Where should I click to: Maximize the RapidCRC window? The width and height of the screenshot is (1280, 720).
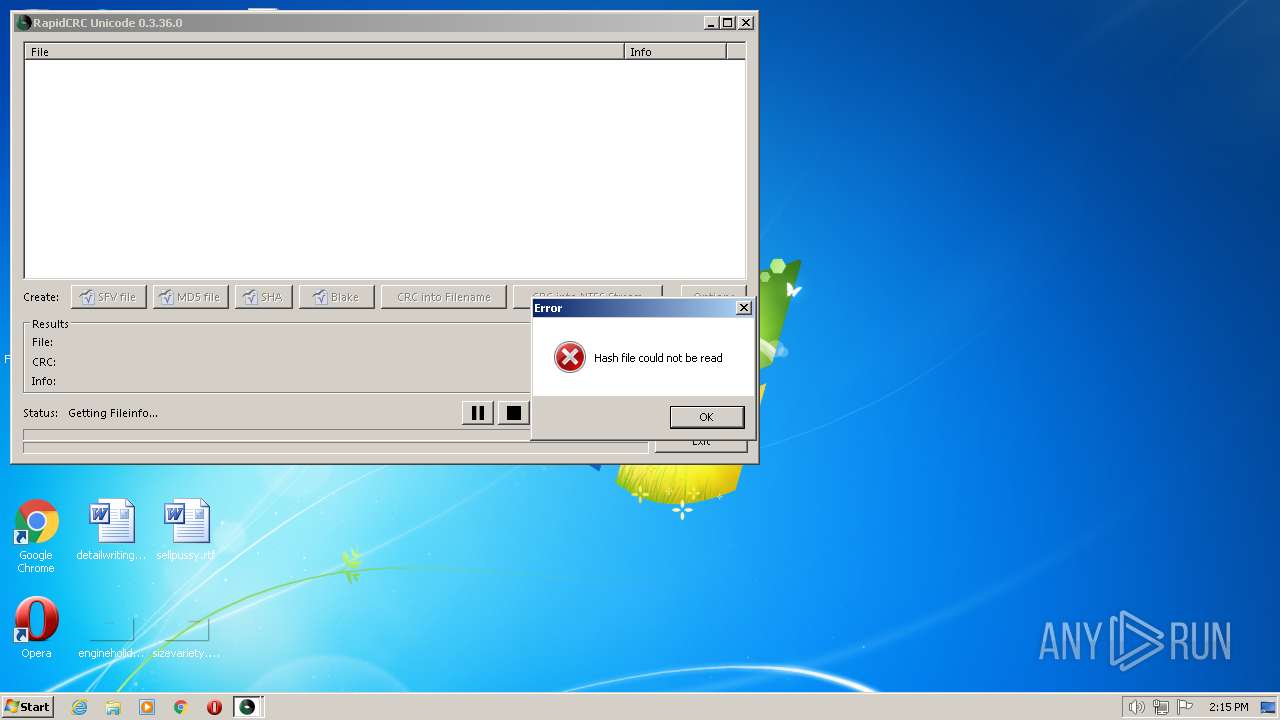coord(727,23)
